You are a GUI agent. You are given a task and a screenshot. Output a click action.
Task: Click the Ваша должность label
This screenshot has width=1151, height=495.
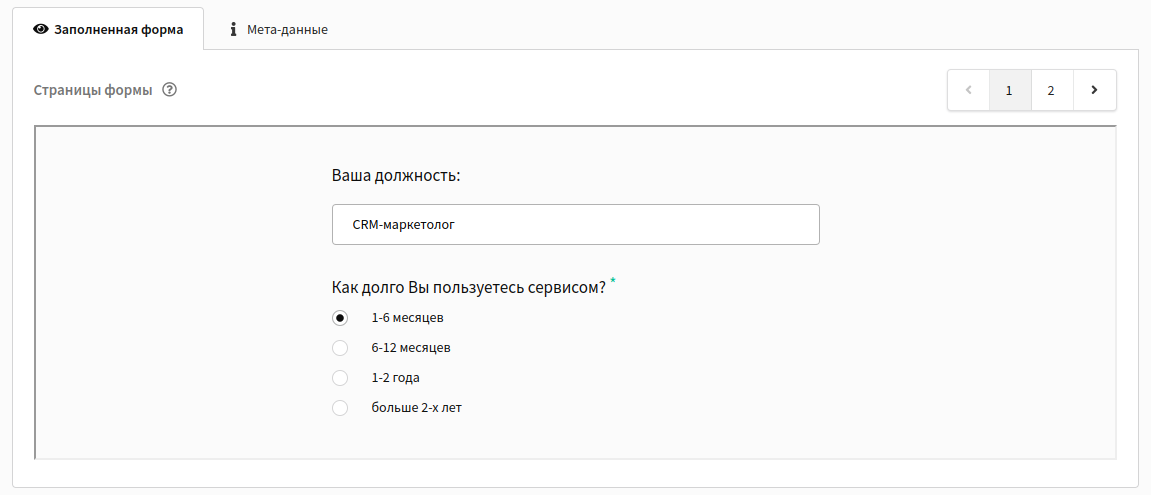point(396,176)
